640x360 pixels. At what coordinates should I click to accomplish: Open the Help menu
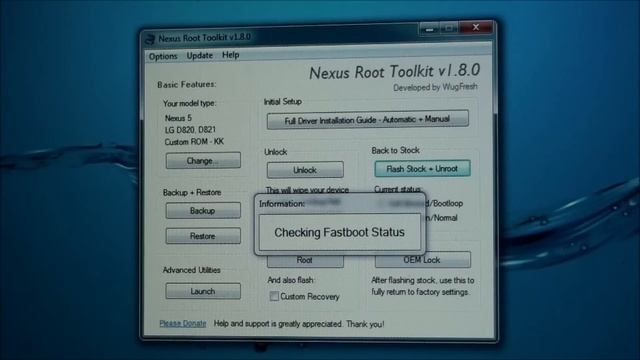pos(231,55)
